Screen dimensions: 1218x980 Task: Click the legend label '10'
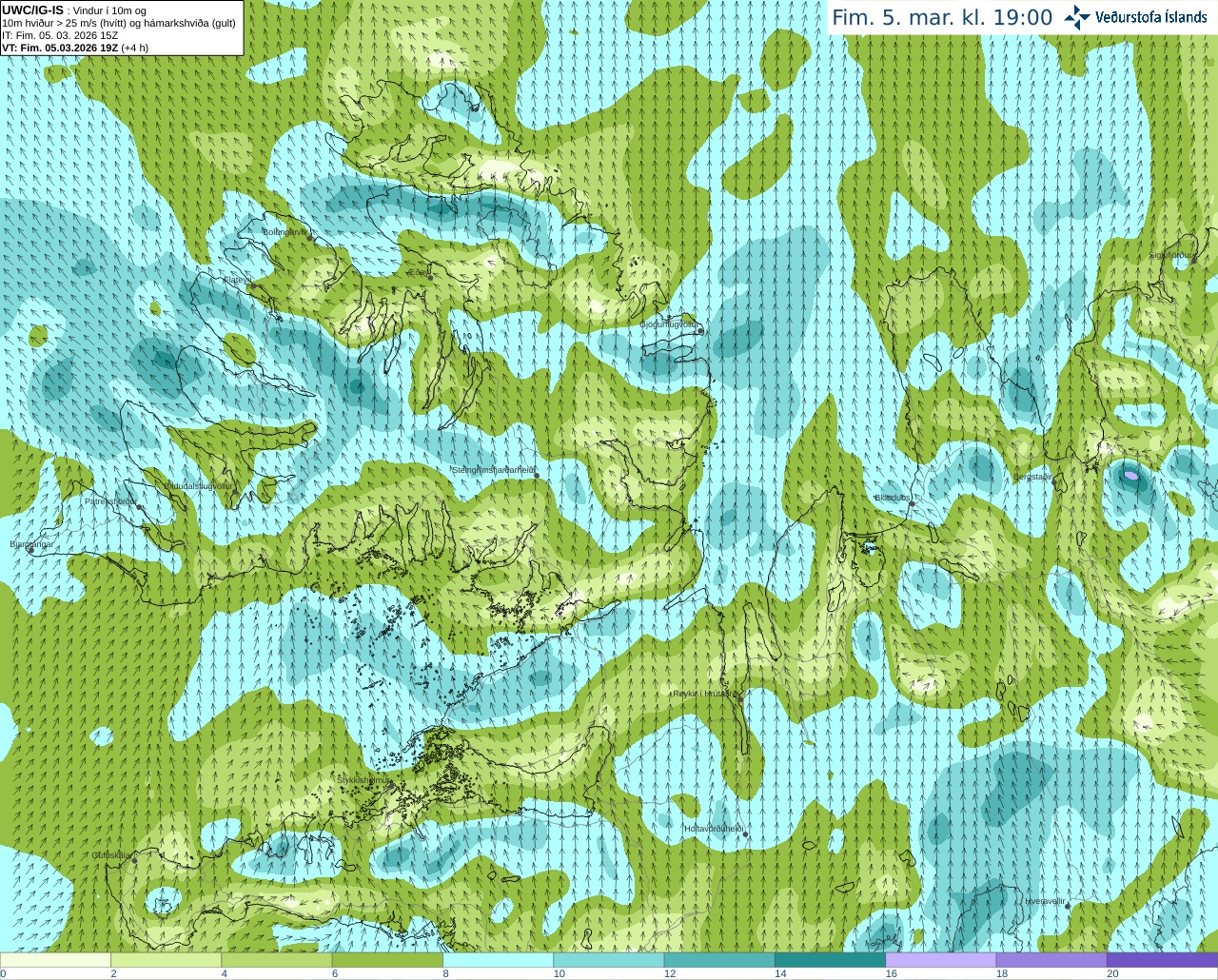point(560,973)
